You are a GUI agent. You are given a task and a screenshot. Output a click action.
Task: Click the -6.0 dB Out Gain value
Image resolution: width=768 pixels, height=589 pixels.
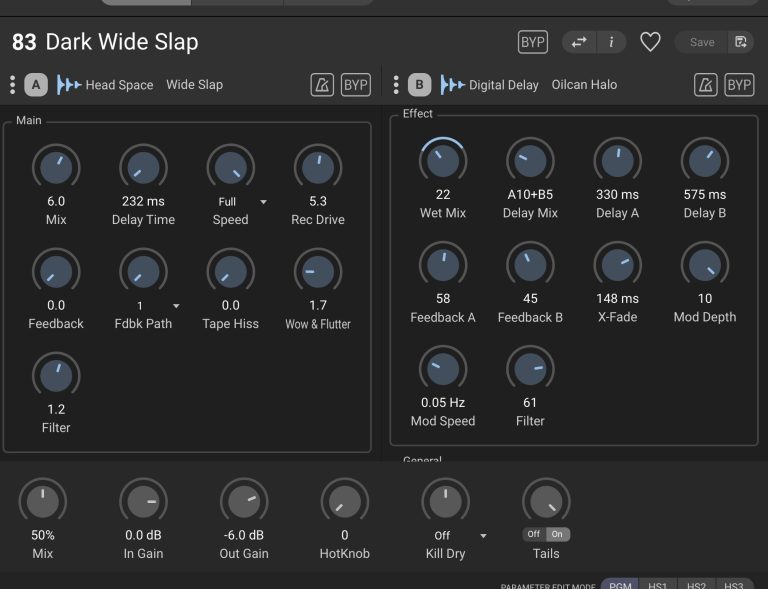243,535
